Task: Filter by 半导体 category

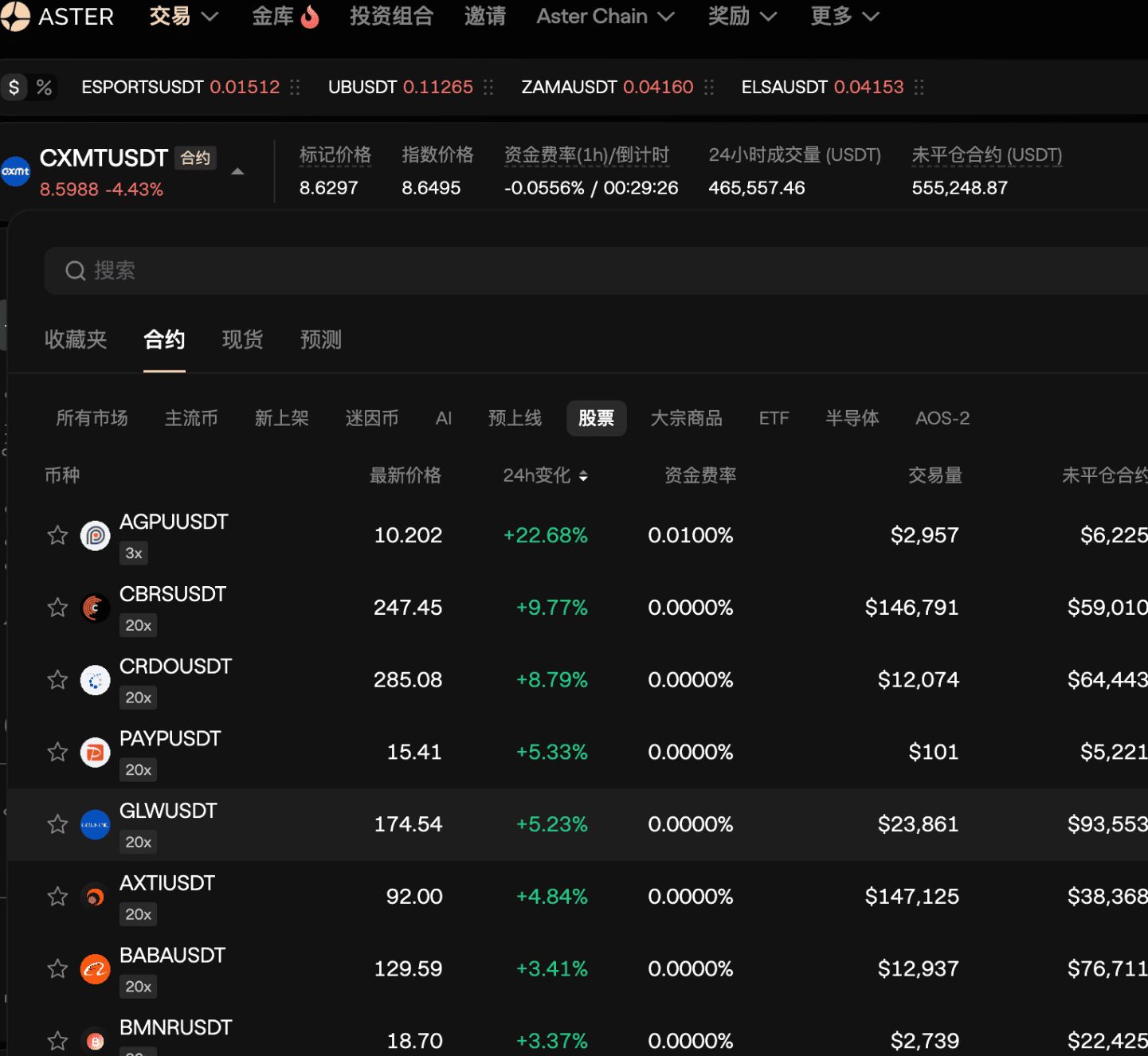Action: coord(852,418)
